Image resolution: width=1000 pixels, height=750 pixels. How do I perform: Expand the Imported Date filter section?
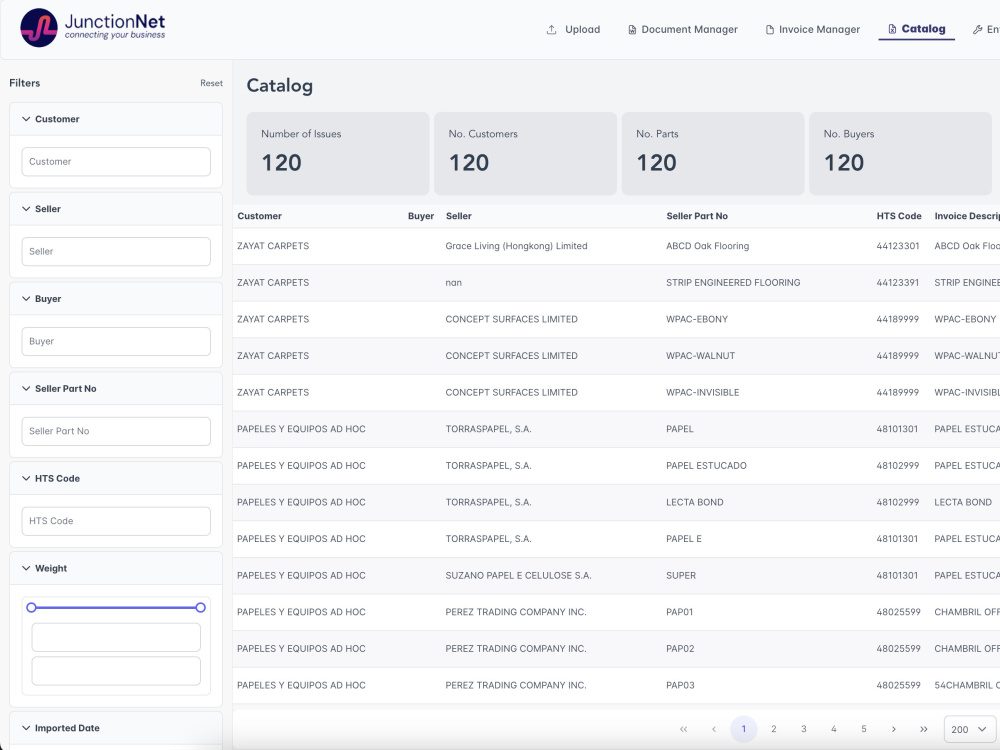(26, 727)
